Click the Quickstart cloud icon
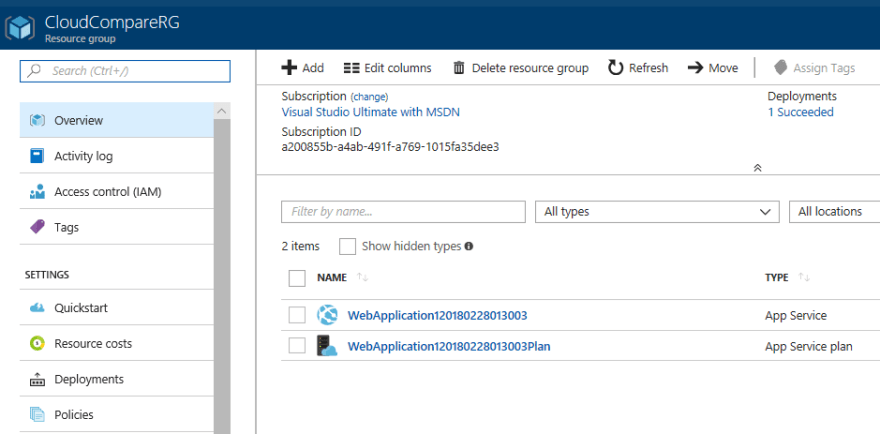This screenshot has height=434, width=880. coord(37,308)
